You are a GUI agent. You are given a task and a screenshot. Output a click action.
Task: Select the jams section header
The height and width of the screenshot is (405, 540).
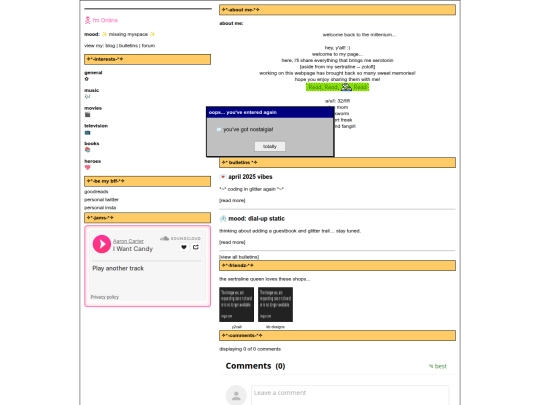point(147,218)
